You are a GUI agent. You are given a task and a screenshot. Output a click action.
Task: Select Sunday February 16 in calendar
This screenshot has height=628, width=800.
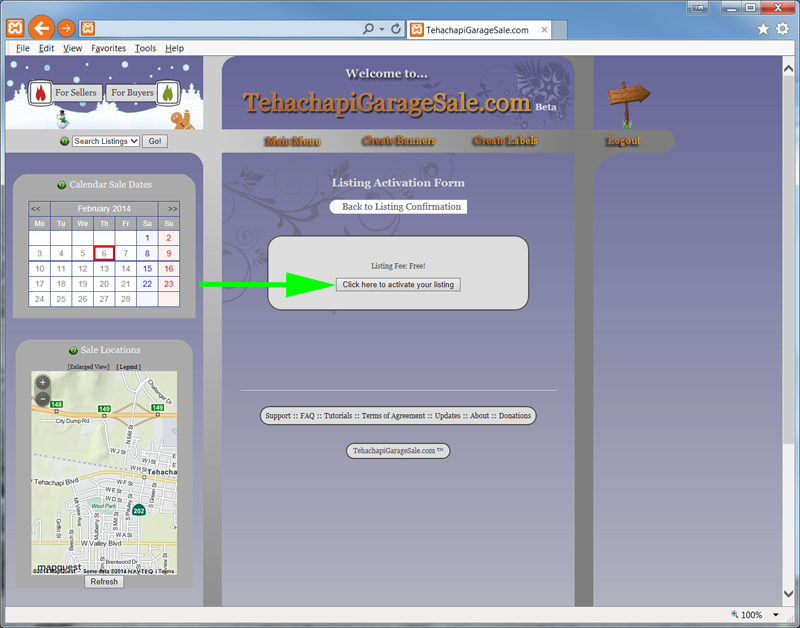tap(169, 268)
